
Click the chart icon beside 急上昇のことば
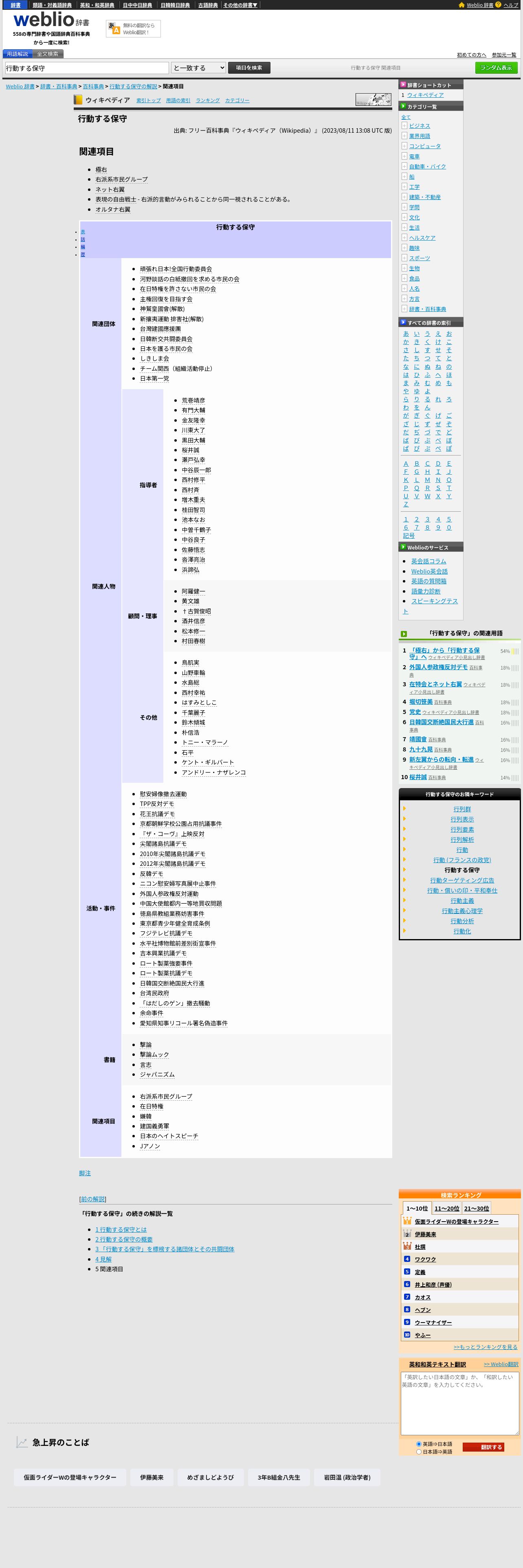[22, 1442]
